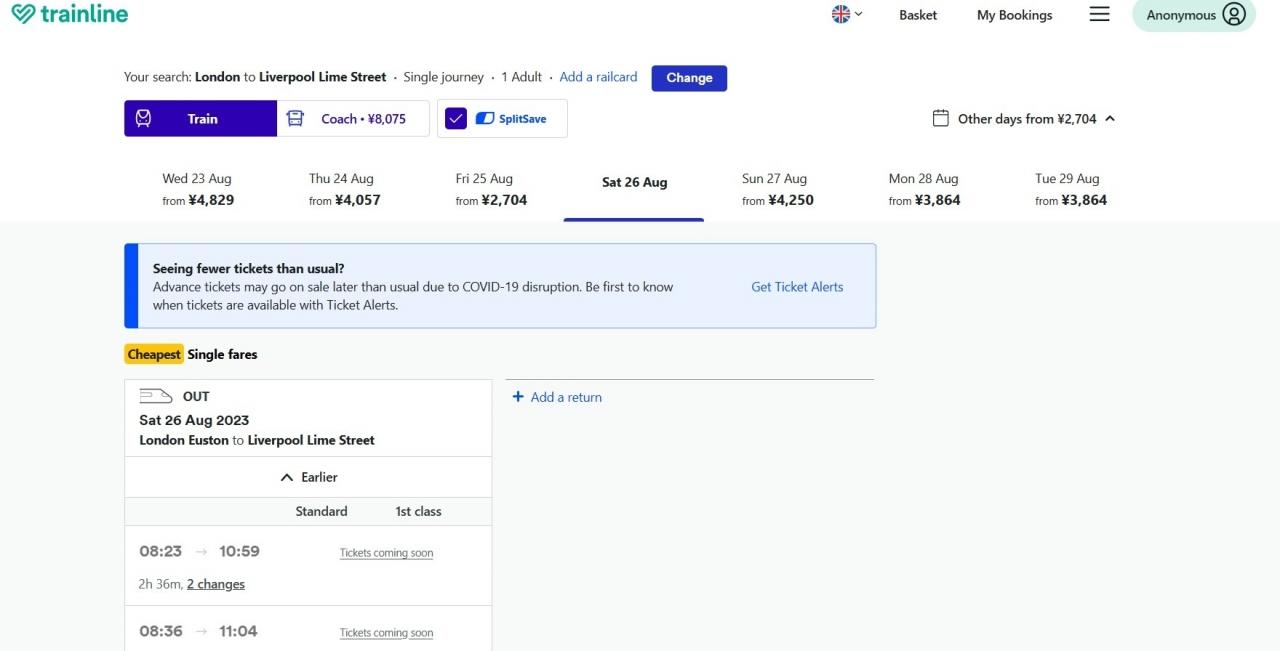Viewport: 1280px width, 651px height.
Task: Click the user profile avatar icon
Action: tap(1234, 14)
